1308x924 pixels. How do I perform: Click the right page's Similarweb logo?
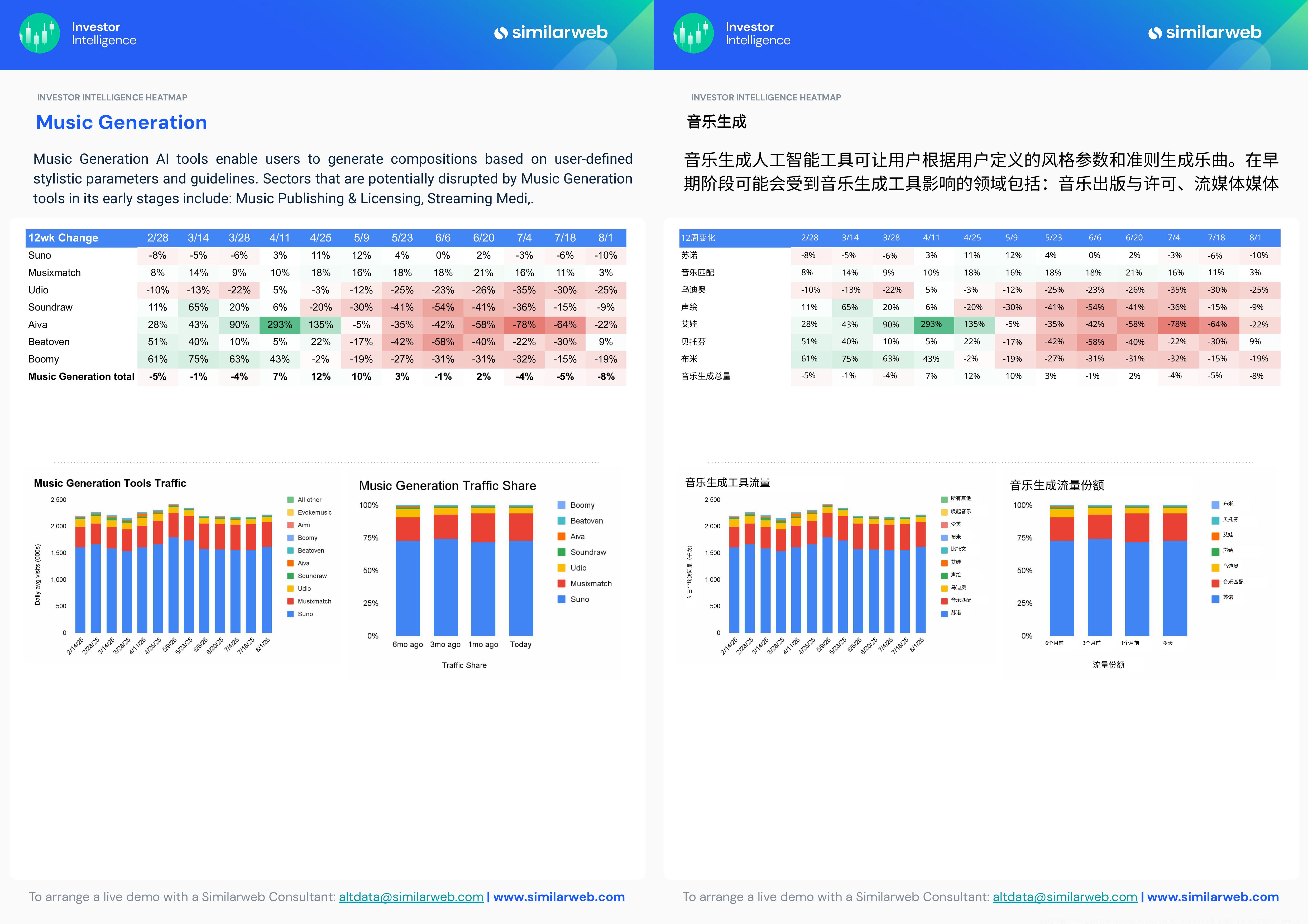point(1204,33)
